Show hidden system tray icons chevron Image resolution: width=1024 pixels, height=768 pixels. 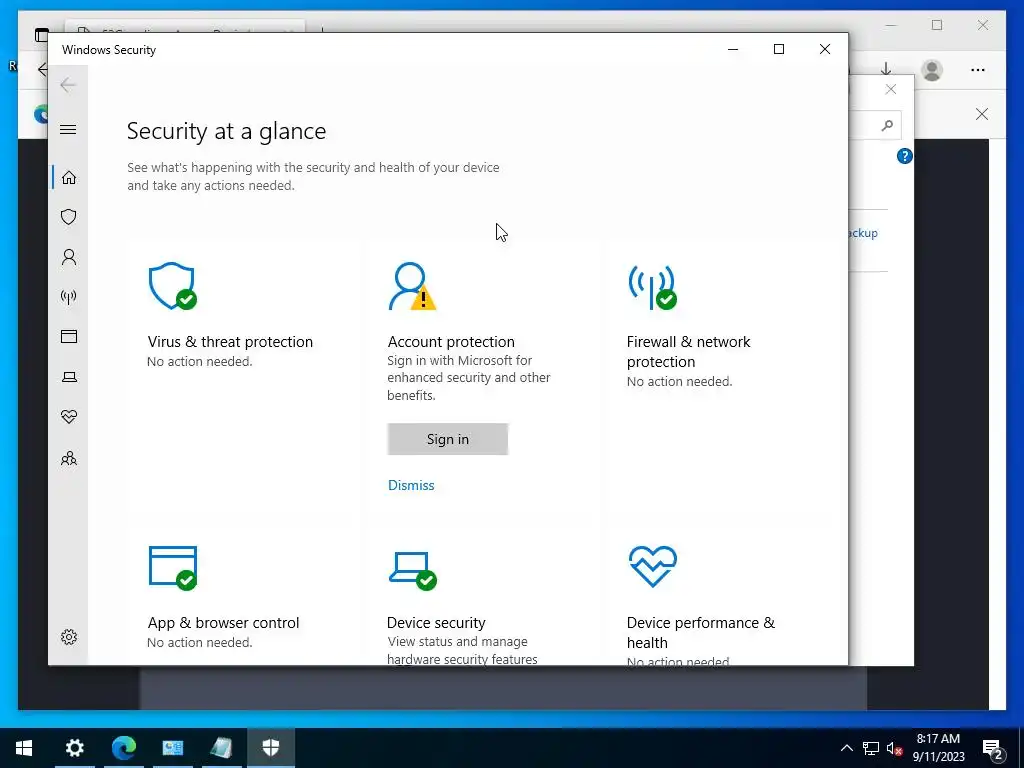846,748
